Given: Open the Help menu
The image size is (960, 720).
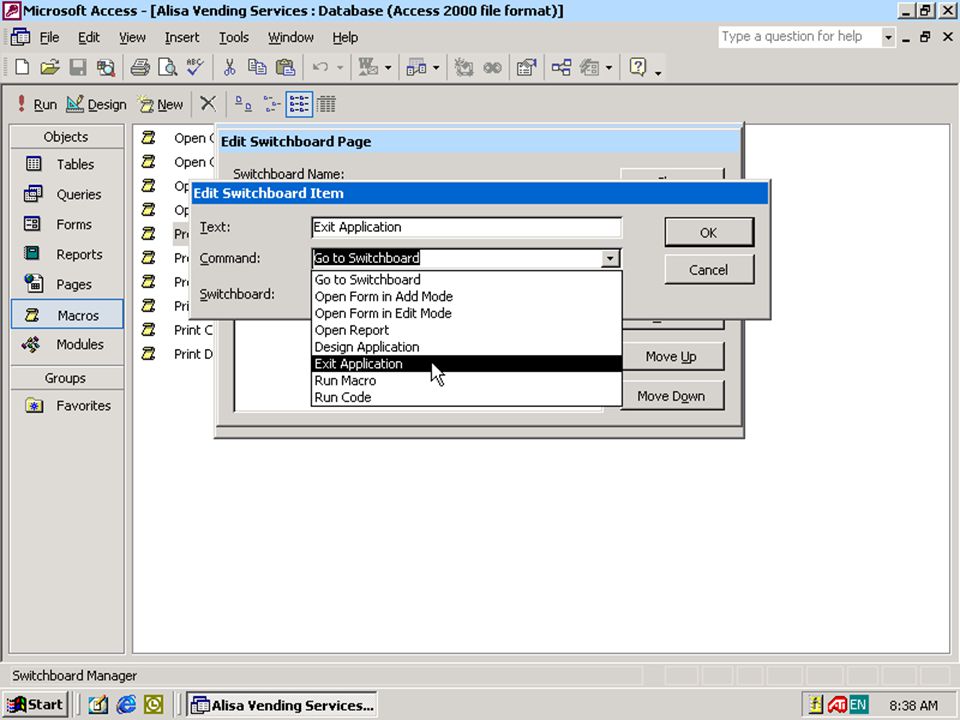Looking at the screenshot, I should (x=345, y=37).
